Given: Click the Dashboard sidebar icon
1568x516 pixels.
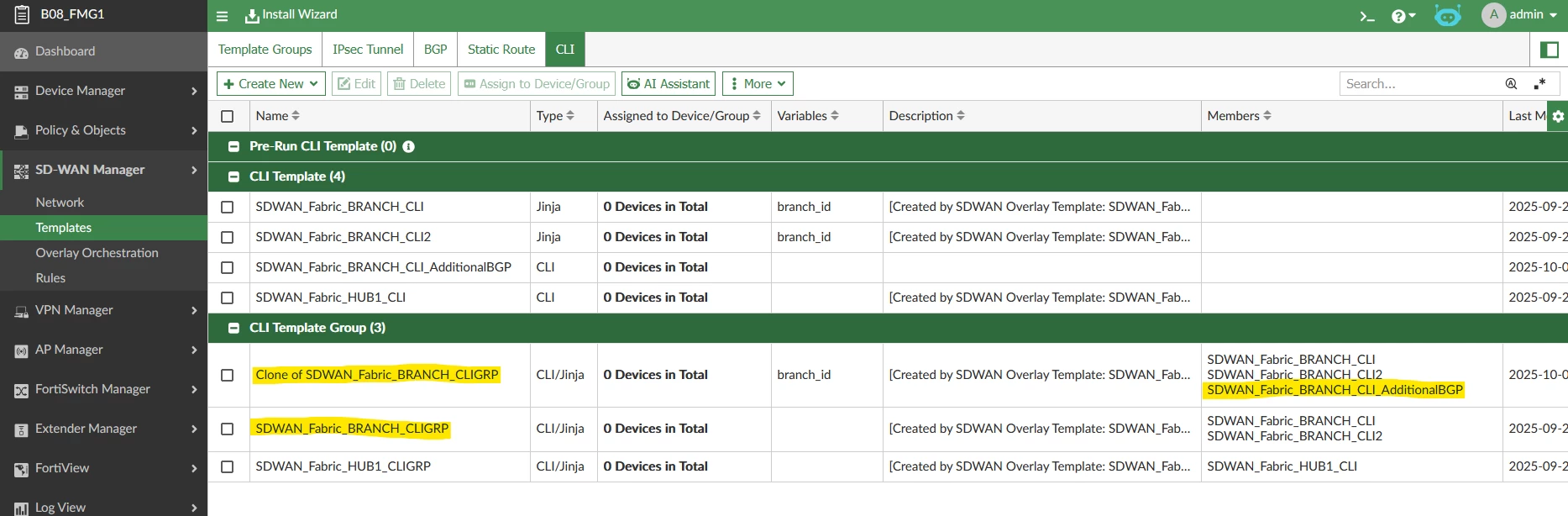Looking at the screenshot, I should [x=21, y=52].
